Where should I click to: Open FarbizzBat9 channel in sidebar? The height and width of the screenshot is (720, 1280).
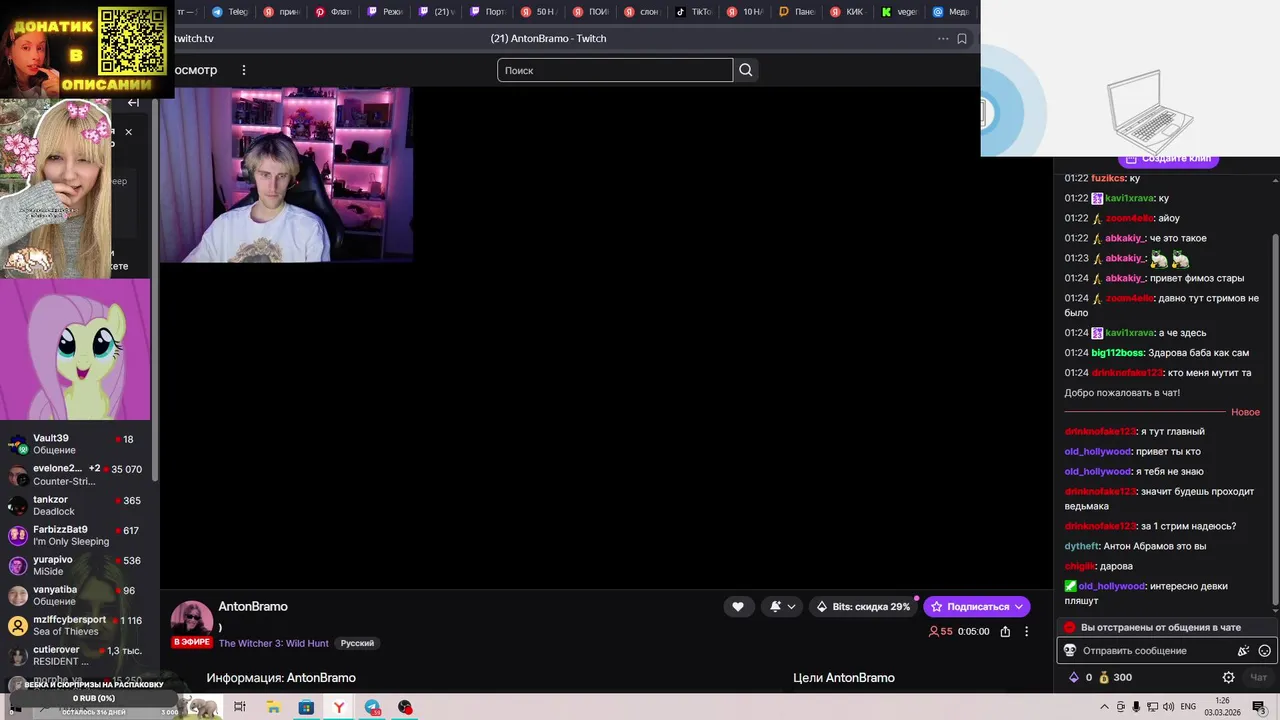[x=78, y=535]
